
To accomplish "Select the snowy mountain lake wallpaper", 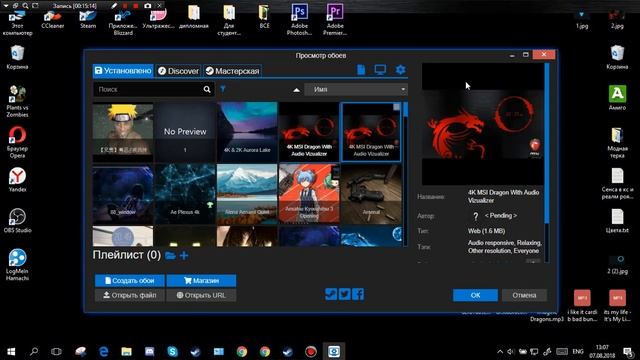I will point(247,194).
